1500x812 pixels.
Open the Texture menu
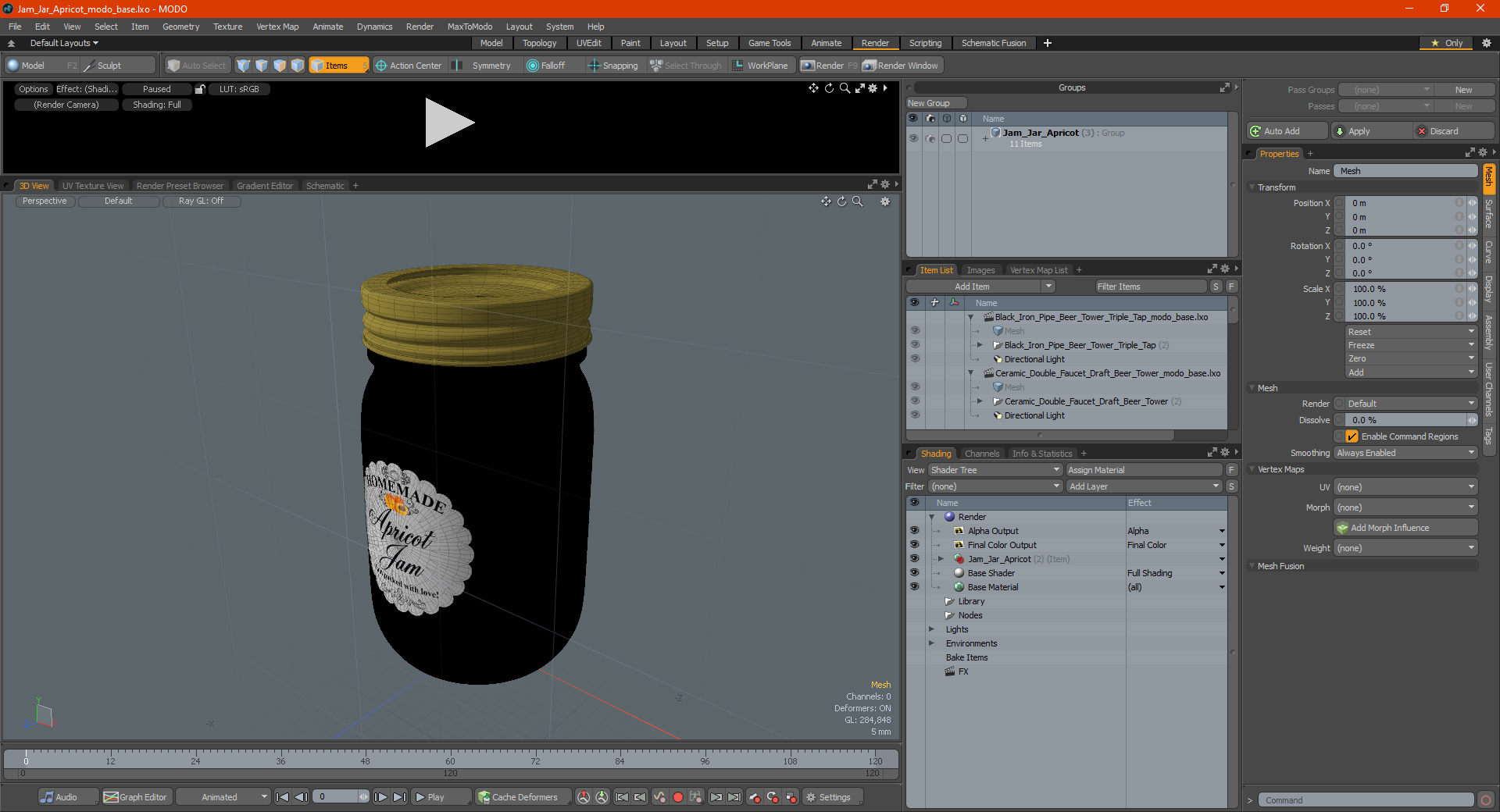pos(227,27)
